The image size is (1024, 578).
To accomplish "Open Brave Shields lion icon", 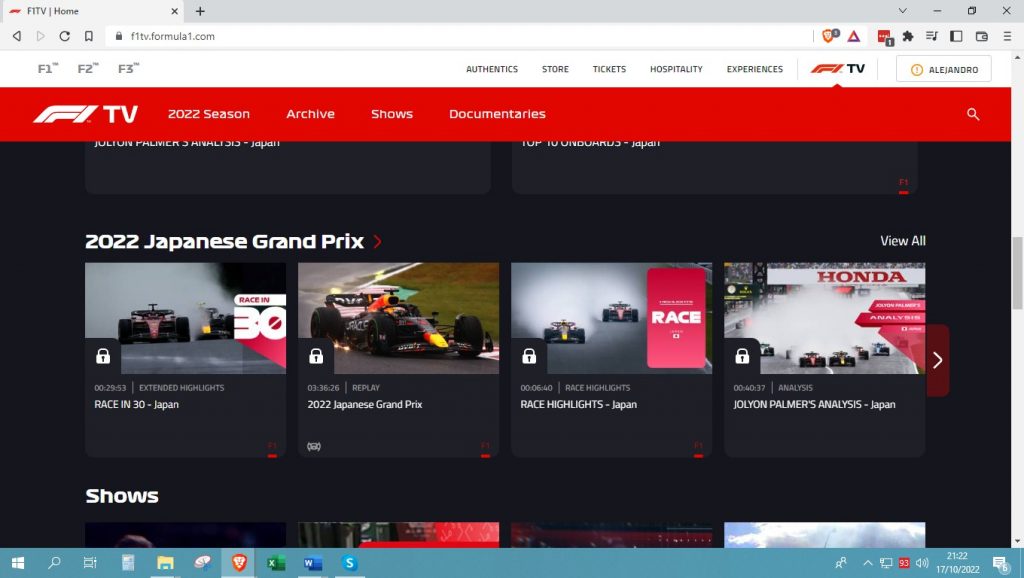I will pos(829,36).
